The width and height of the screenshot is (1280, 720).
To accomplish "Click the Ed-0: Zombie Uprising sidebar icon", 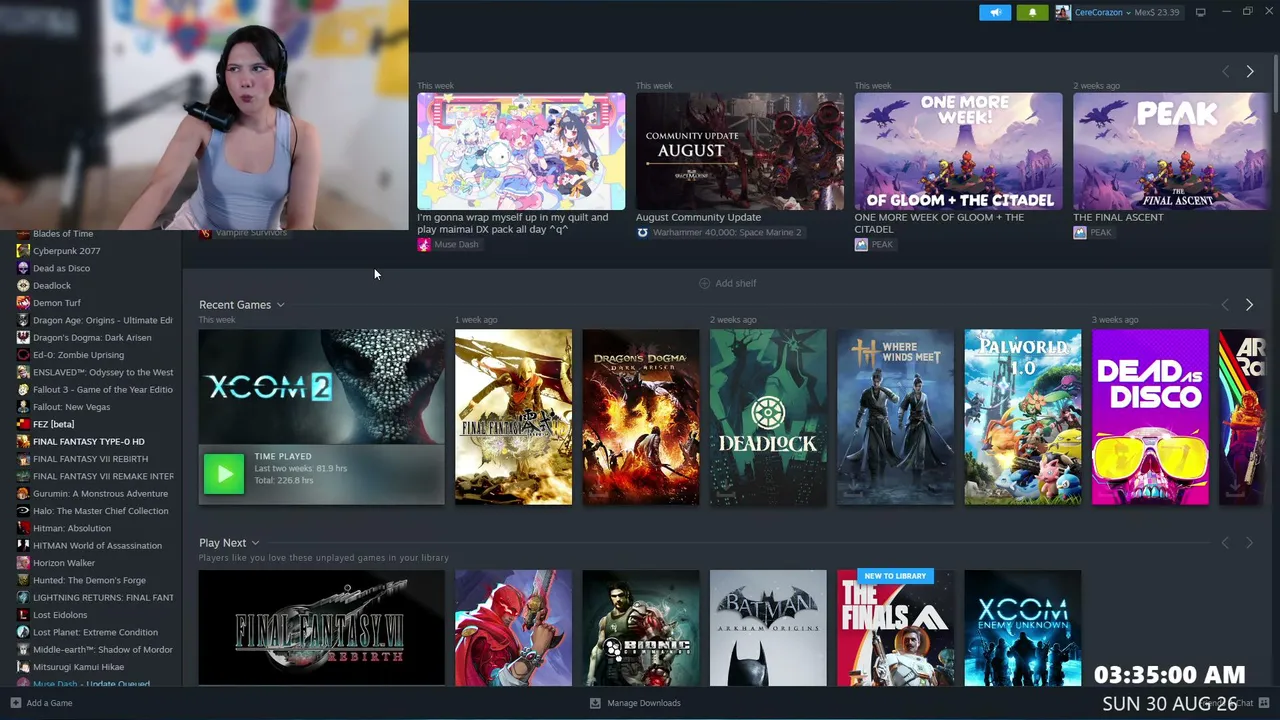I will [23, 355].
